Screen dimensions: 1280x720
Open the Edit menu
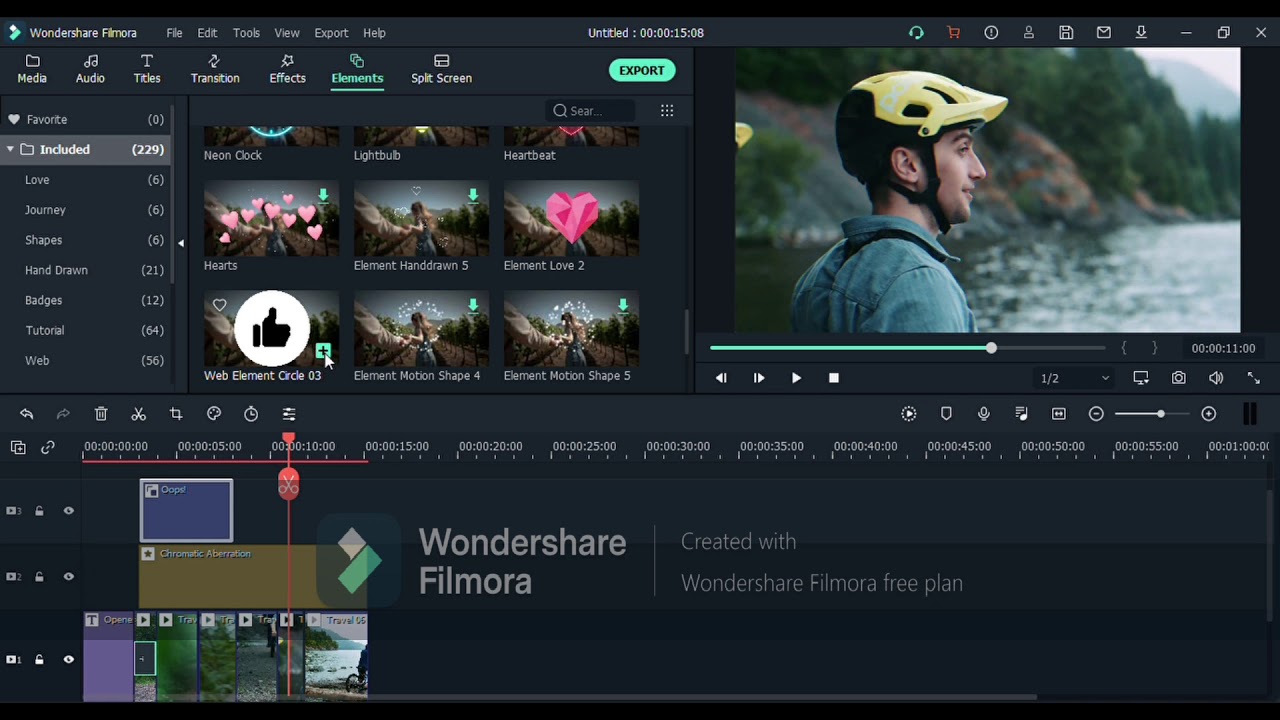(x=207, y=33)
